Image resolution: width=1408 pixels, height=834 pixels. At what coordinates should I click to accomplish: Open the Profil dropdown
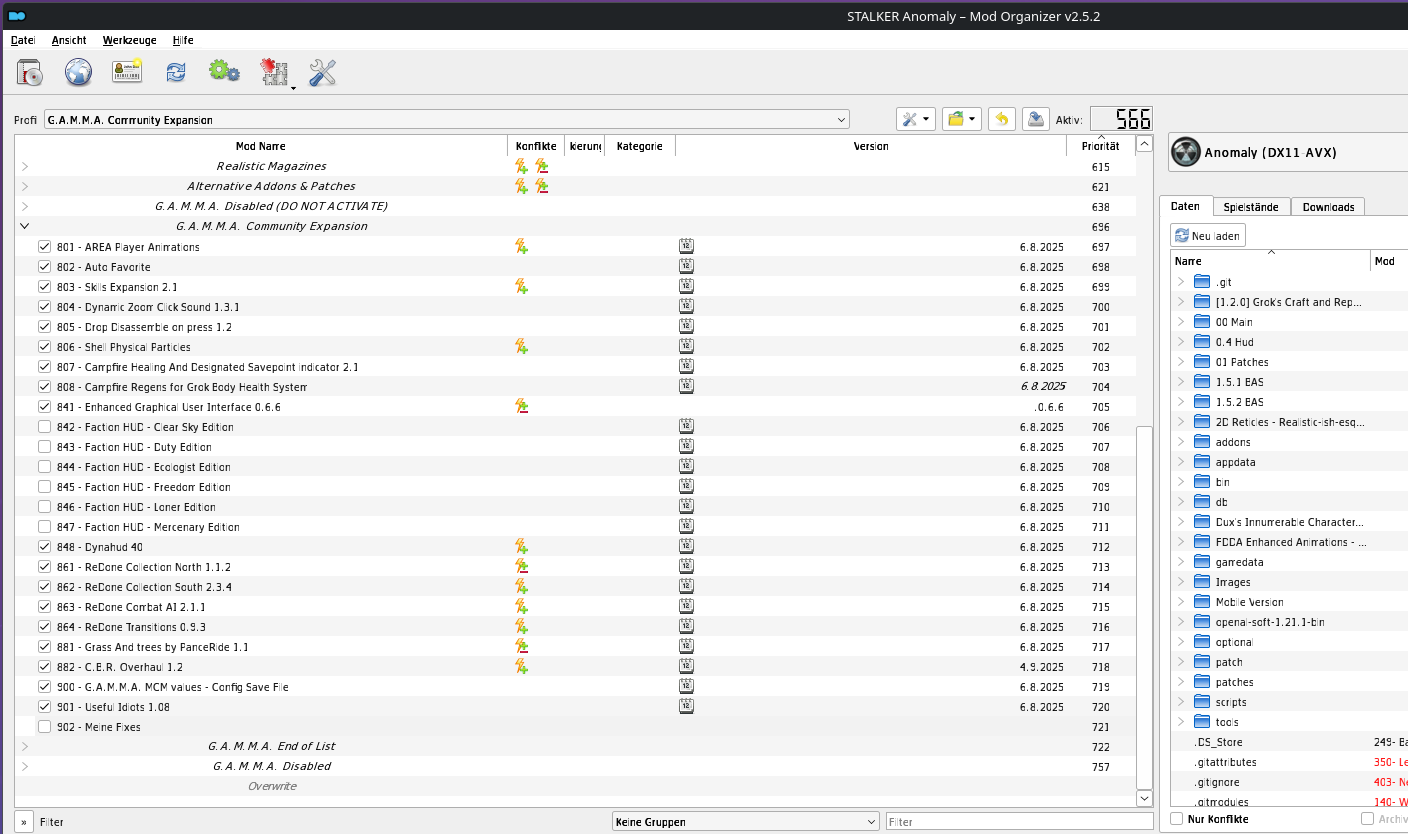pos(447,119)
